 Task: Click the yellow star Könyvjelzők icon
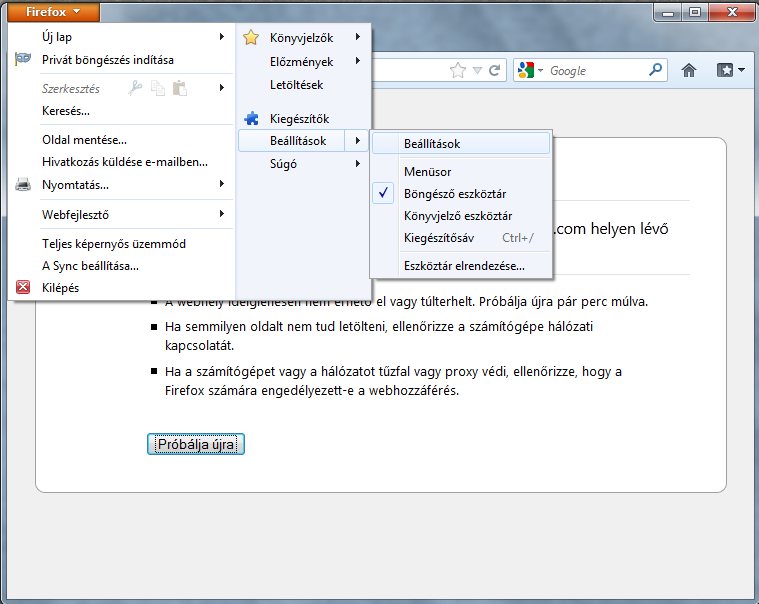click(251, 37)
